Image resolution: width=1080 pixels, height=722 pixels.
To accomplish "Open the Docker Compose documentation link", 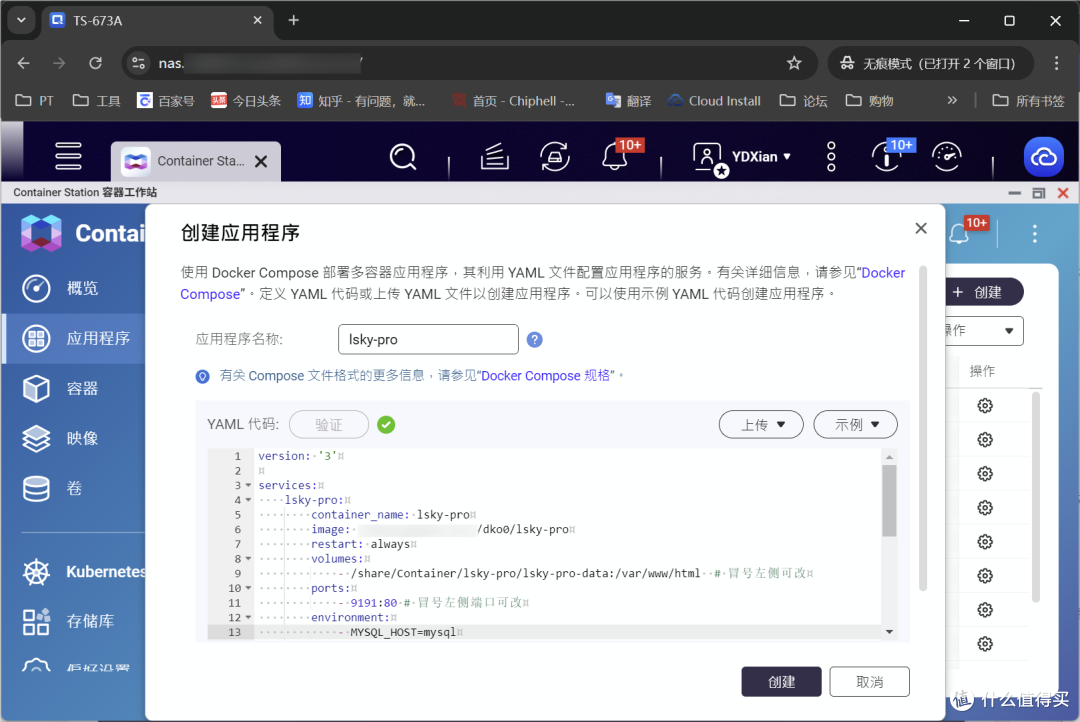I will [883, 273].
